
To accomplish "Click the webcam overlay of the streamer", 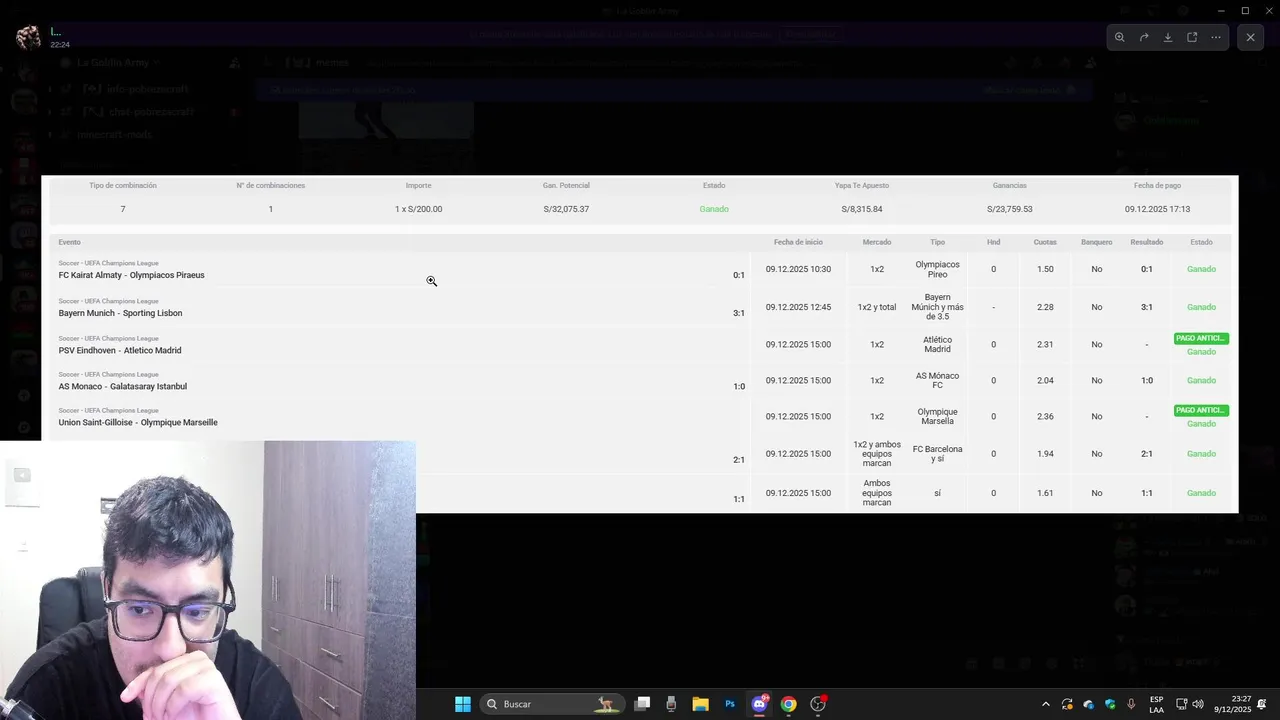I will (208, 580).
